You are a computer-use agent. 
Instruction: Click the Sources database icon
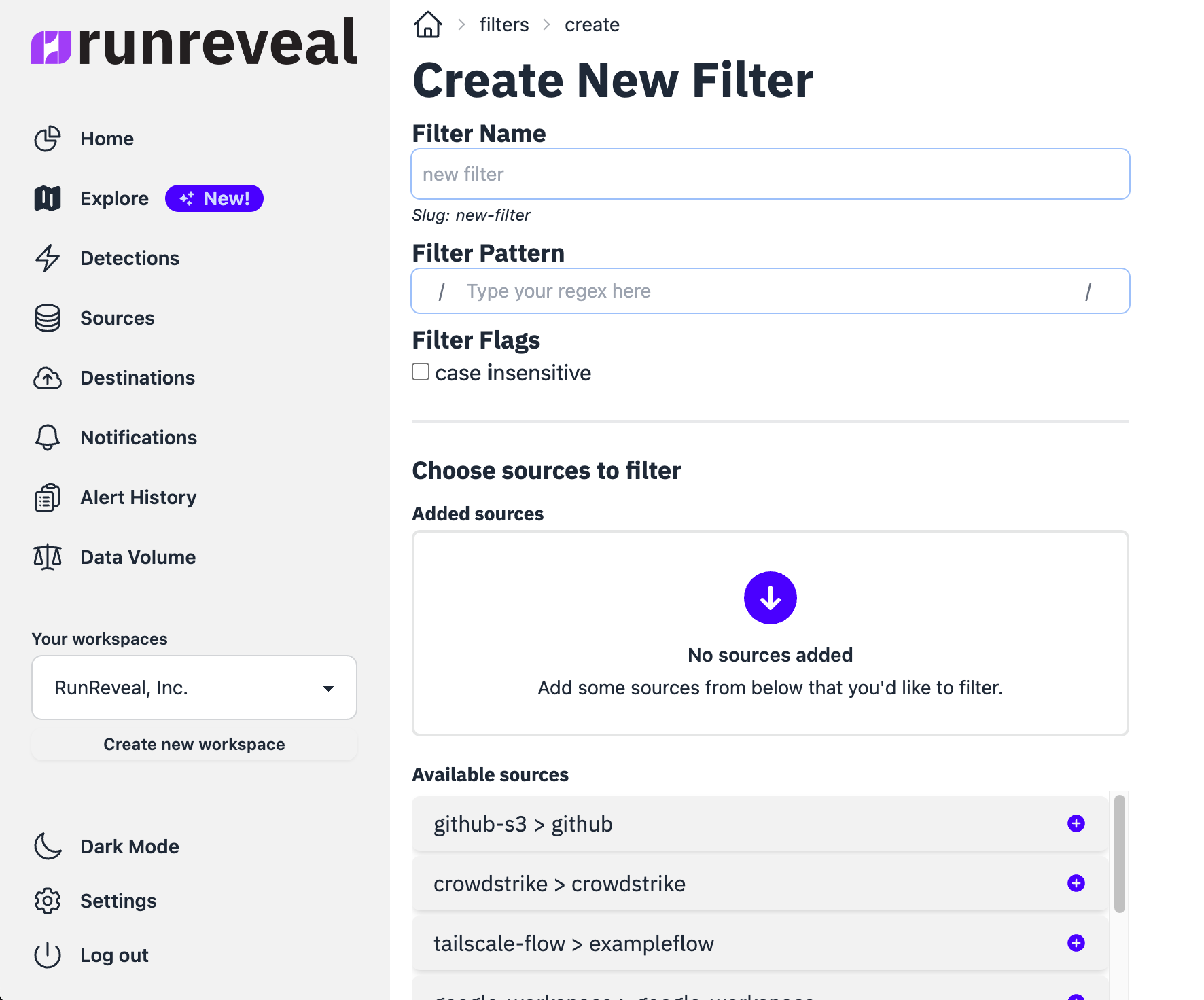[48, 318]
